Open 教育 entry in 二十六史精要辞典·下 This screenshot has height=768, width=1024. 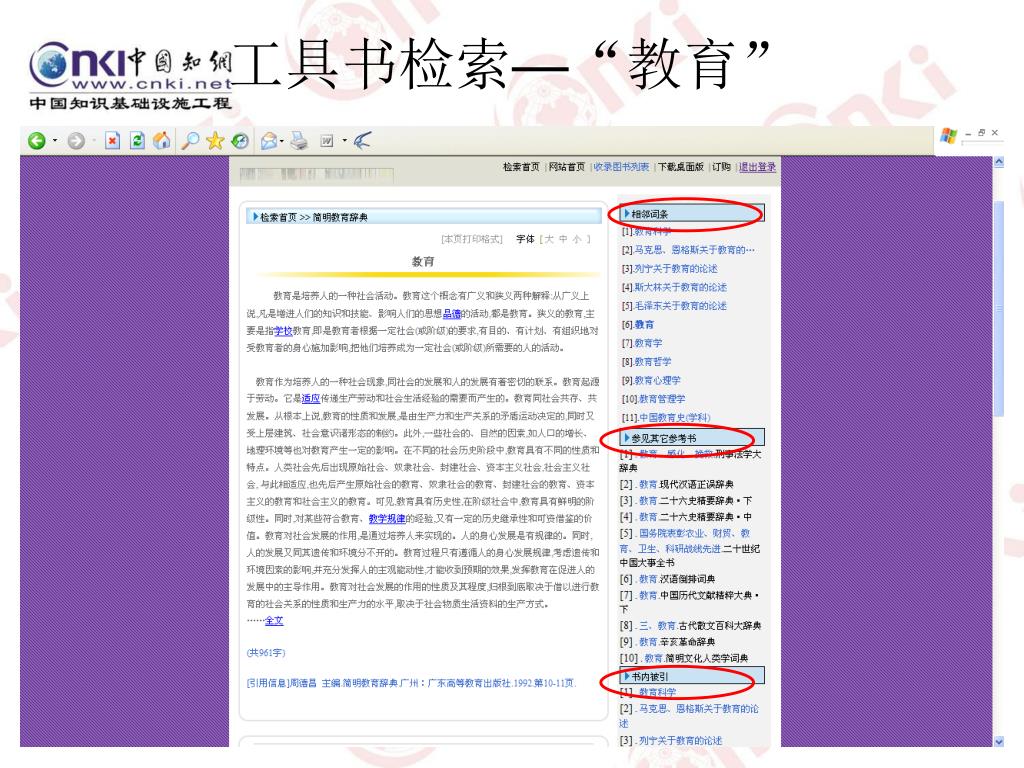648,500
